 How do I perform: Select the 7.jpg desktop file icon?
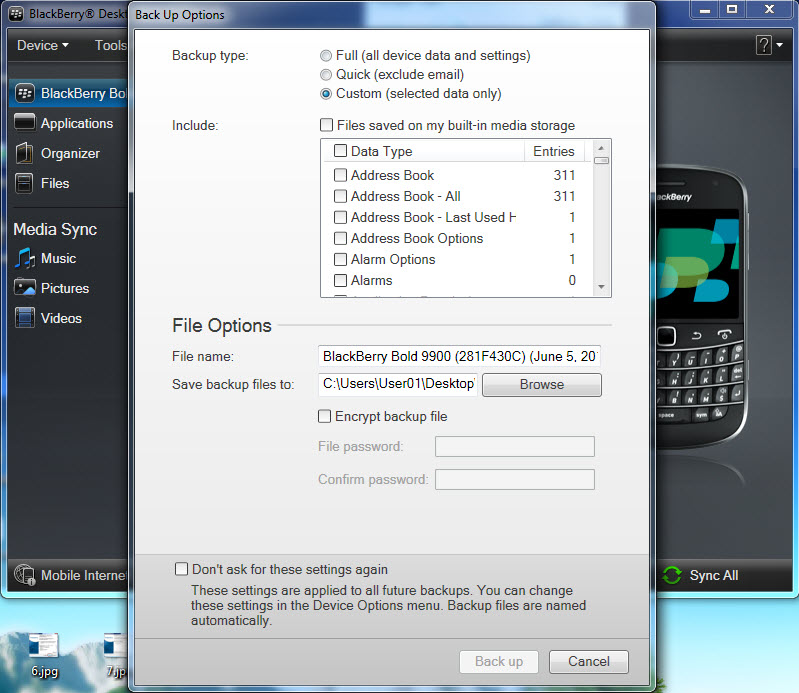click(x=115, y=645)
